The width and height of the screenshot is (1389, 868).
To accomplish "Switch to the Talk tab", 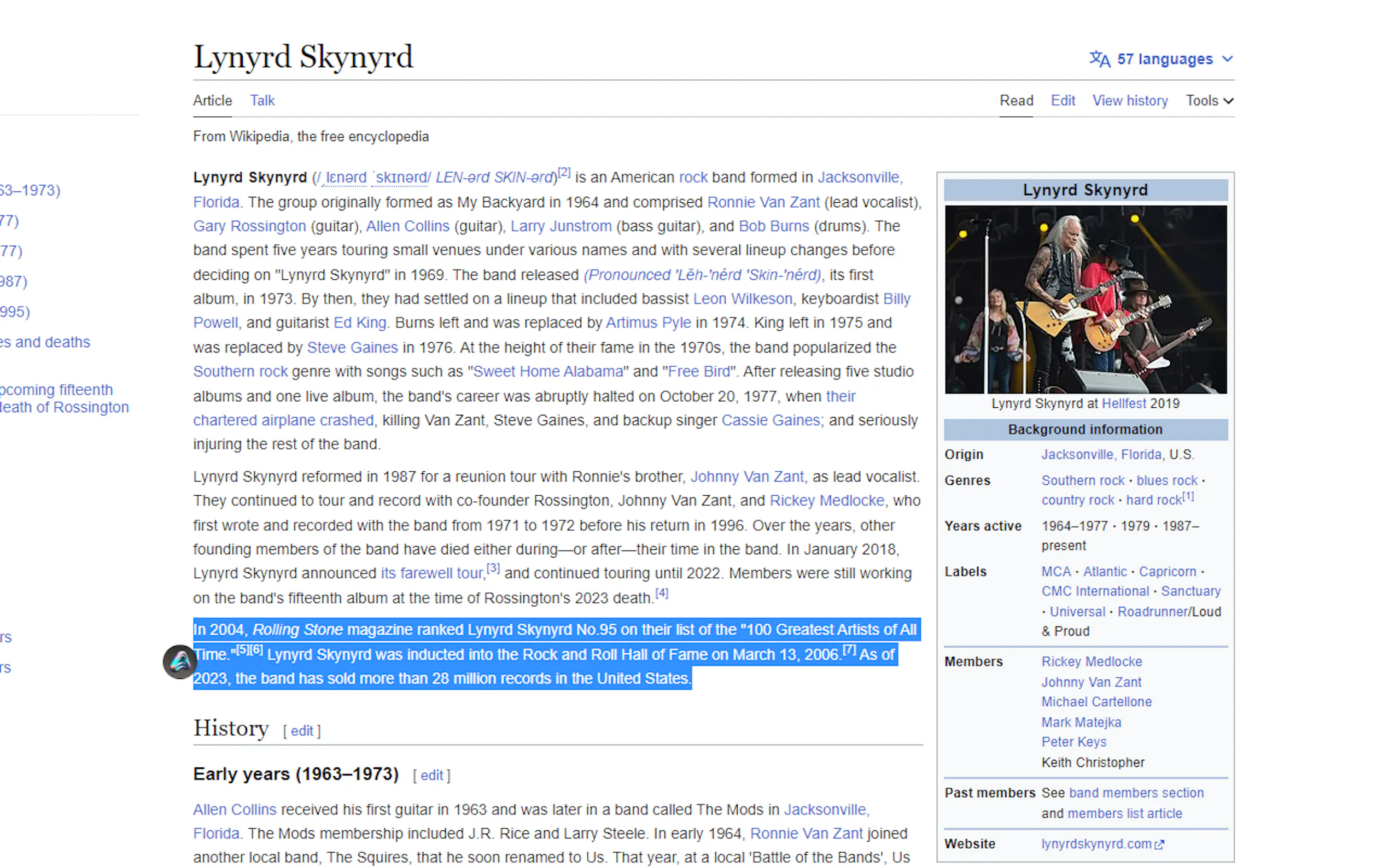I will [262, 101].
